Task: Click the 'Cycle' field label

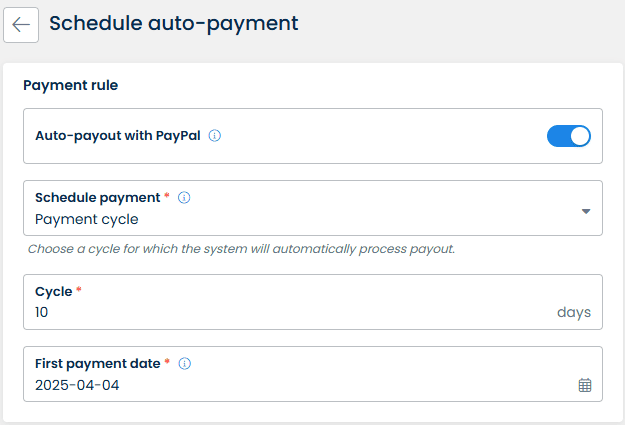Action: [53, 292]
